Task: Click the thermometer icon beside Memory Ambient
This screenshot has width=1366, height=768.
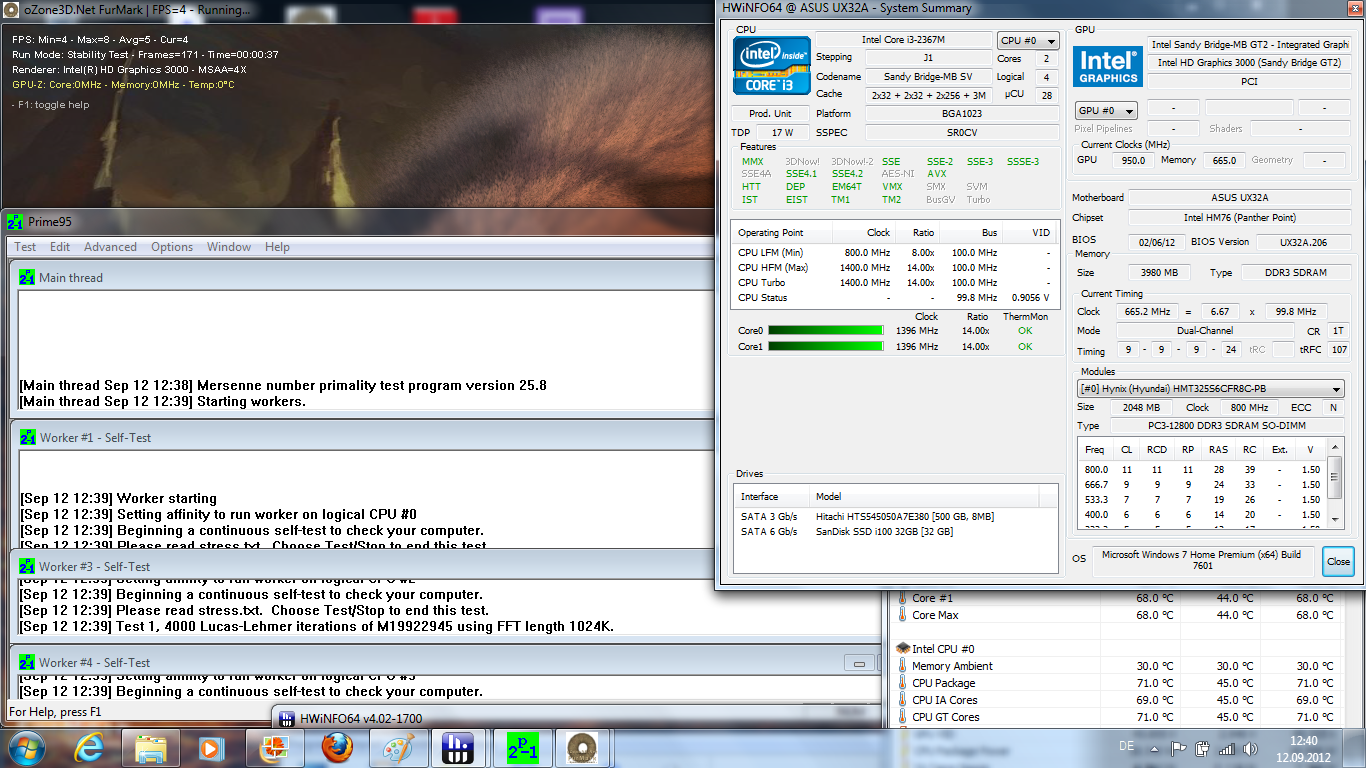Action: click(x=903, y=666)
